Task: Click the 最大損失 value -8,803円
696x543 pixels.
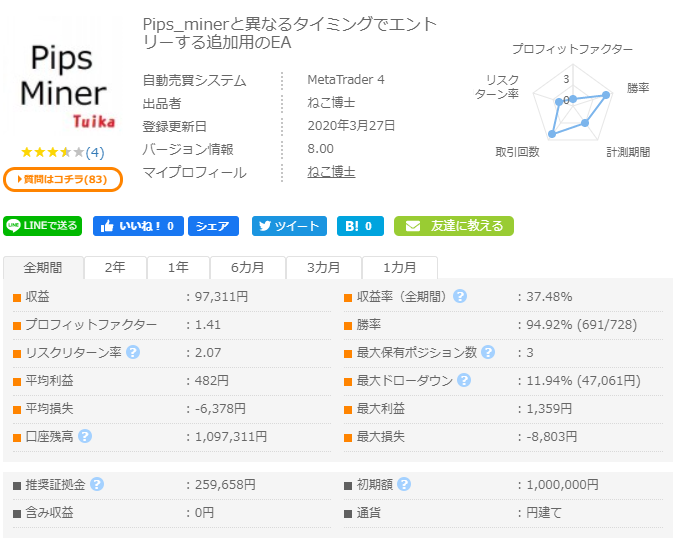Action: 552,436
